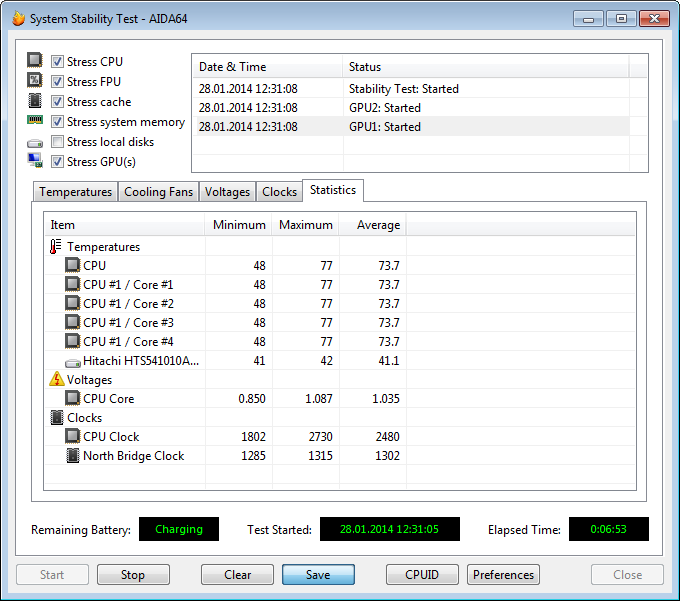Minimize the System Stability Test window
Image resolution: width=680 pixels, height=601 pixels.
pyautogui.click(x=588, y=19)
